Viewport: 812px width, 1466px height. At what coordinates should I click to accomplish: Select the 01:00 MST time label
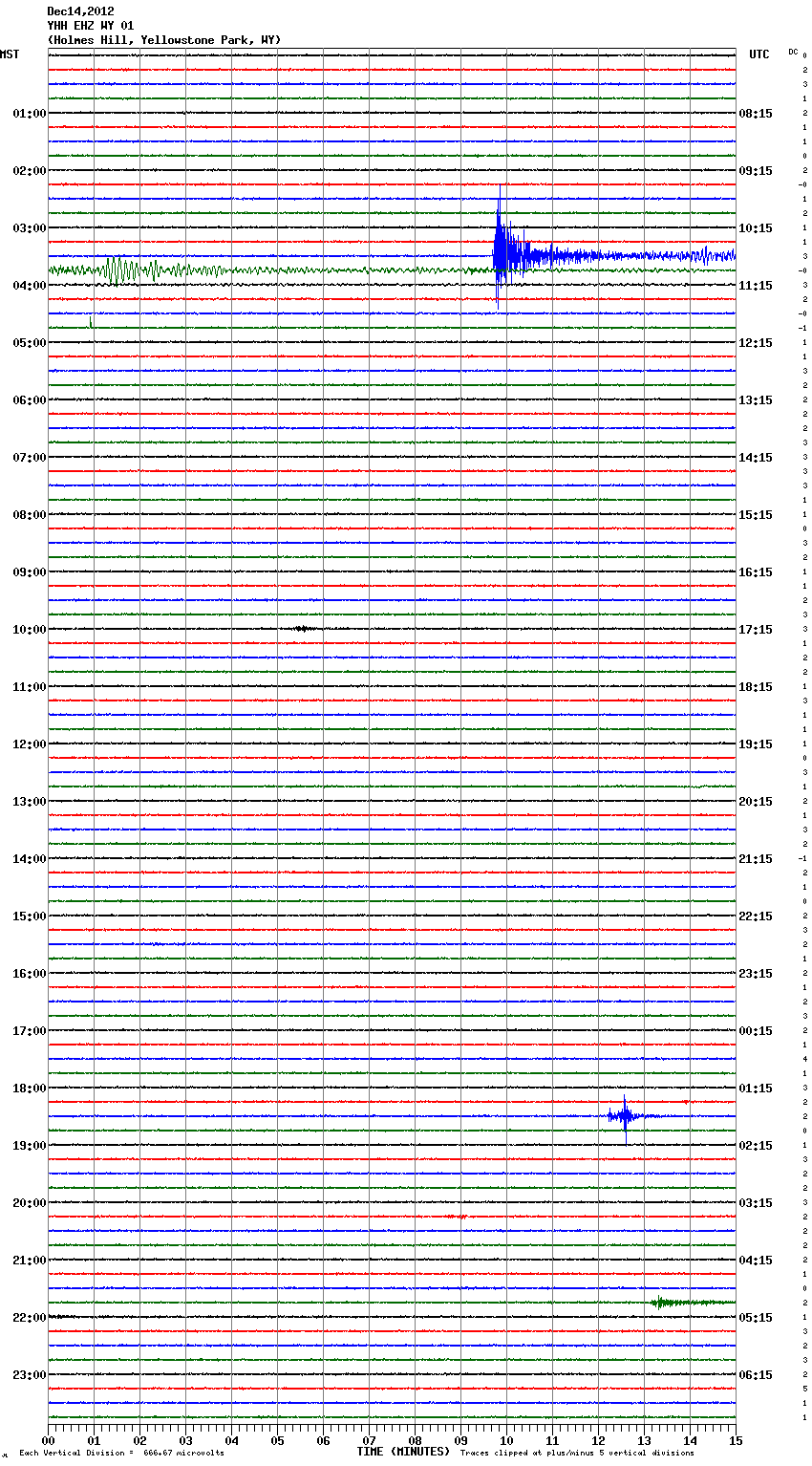[x=30, y=114]
